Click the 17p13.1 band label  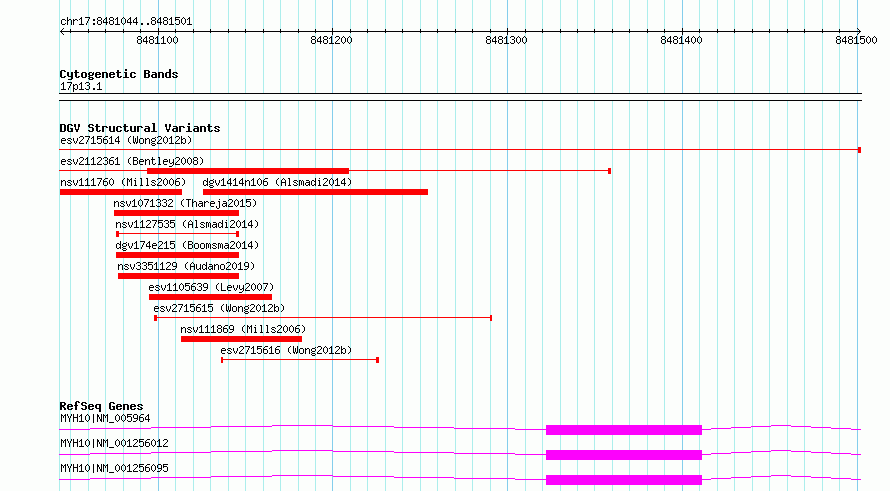click(81, 86)
